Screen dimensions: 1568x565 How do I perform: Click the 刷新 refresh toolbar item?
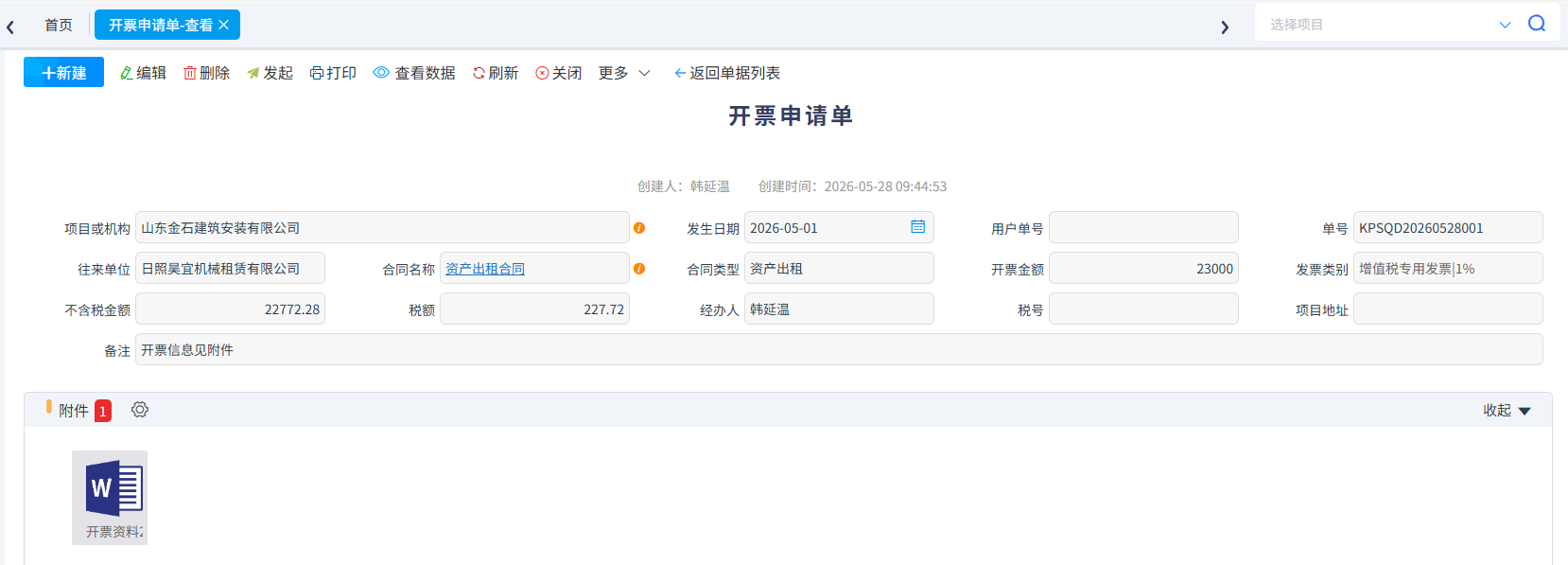tap(496, 73)
